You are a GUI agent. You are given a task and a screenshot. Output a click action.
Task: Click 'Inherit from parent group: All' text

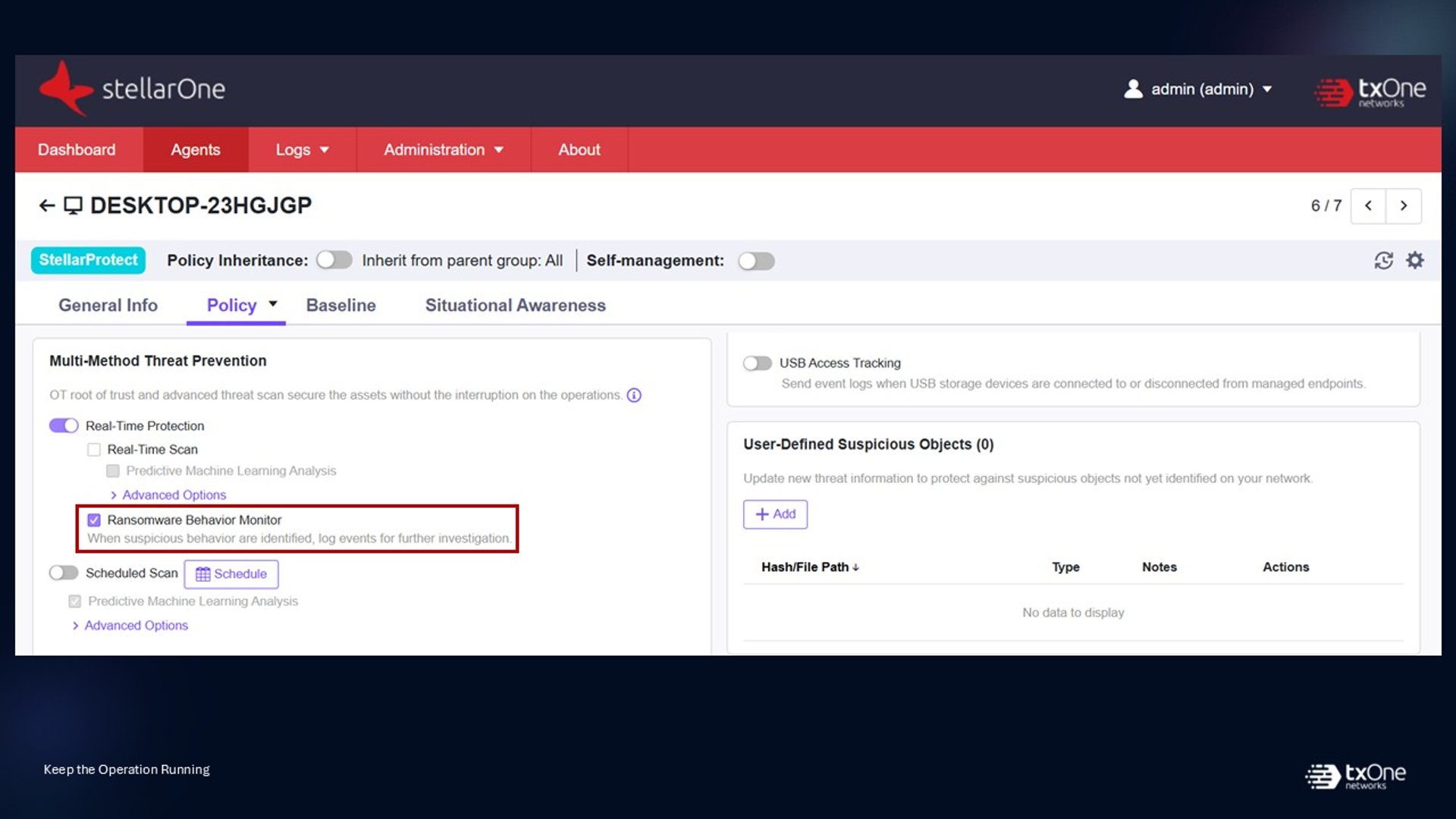463,261
